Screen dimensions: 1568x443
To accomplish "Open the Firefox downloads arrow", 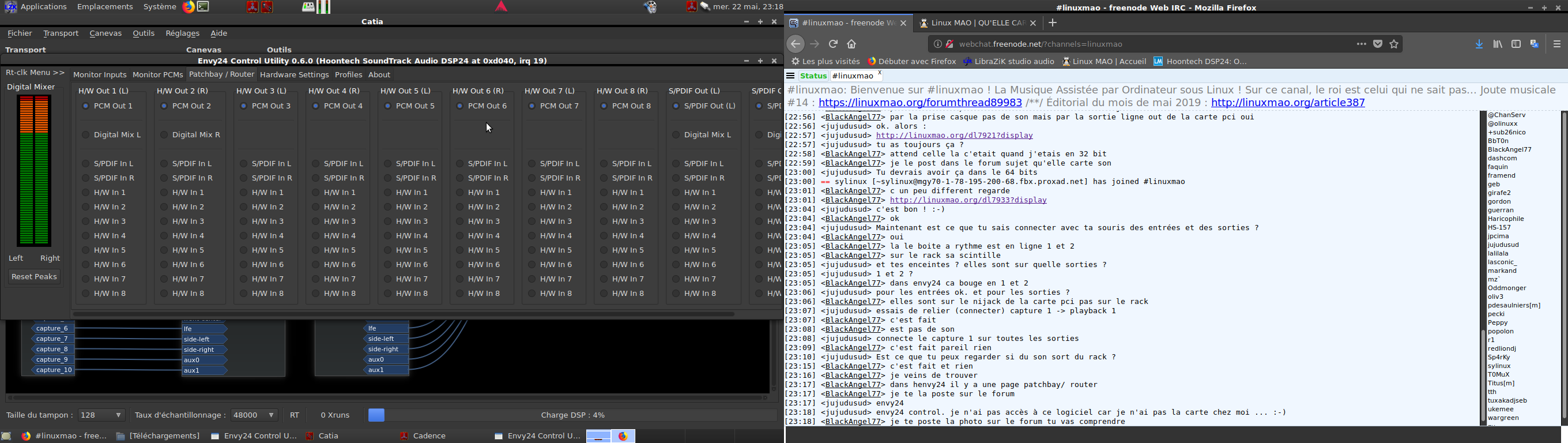I will click(x=1479, y=44).
